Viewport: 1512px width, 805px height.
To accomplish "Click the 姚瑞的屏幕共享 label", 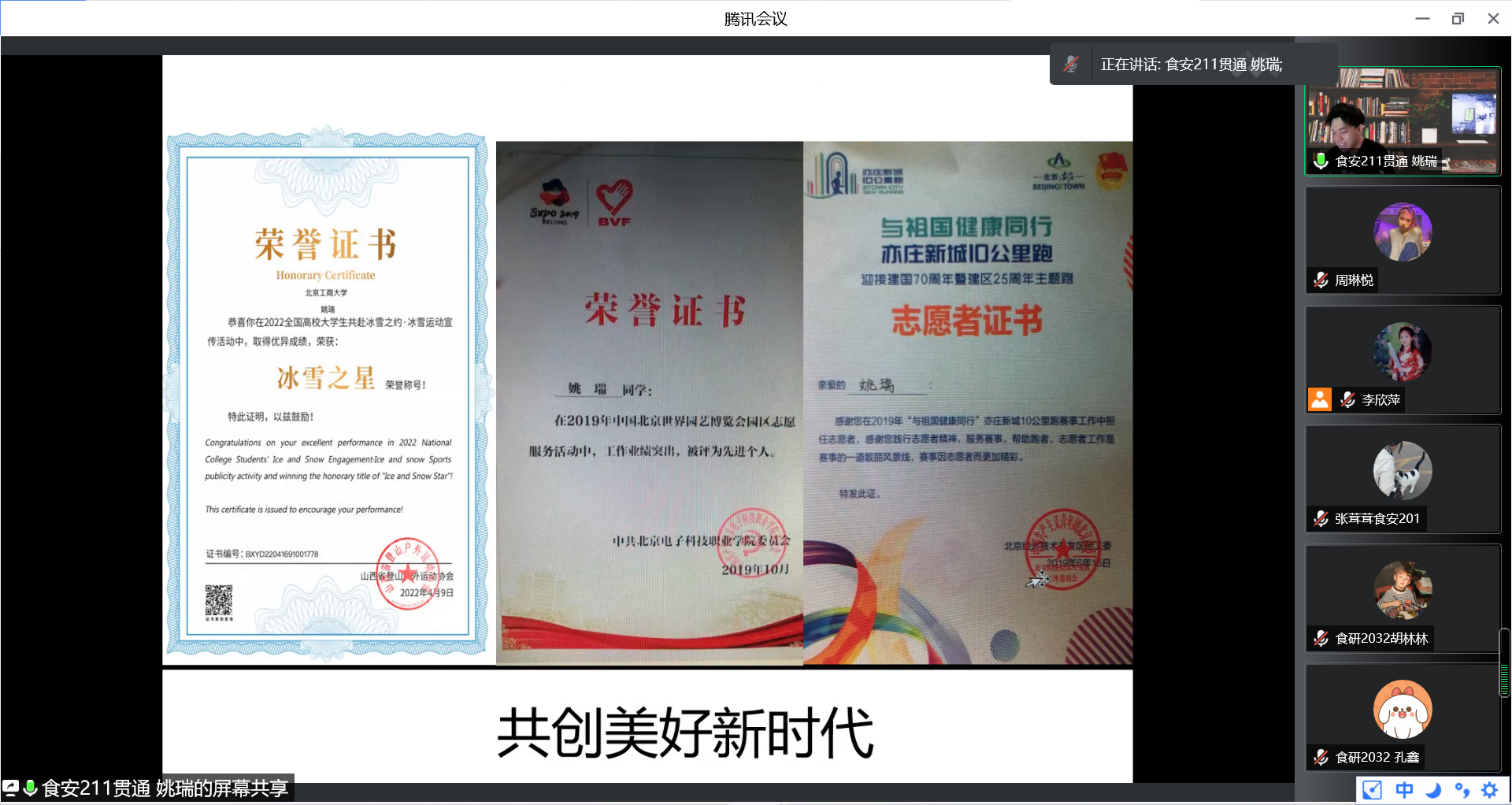I will [x=165, y=788].
